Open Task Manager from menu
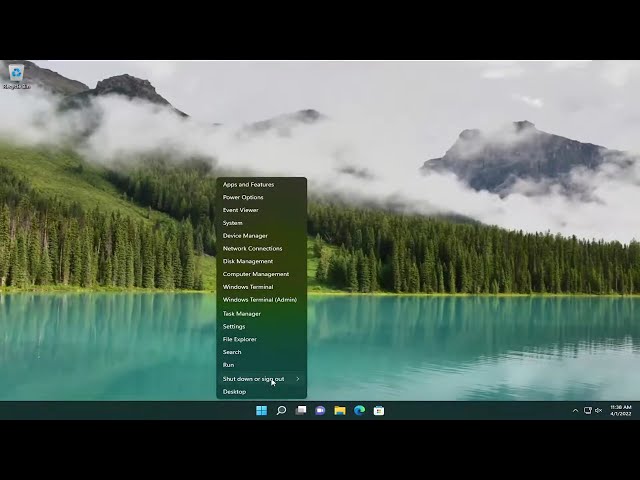This screenshot has width=640, height=480. [x=261, y=313]
